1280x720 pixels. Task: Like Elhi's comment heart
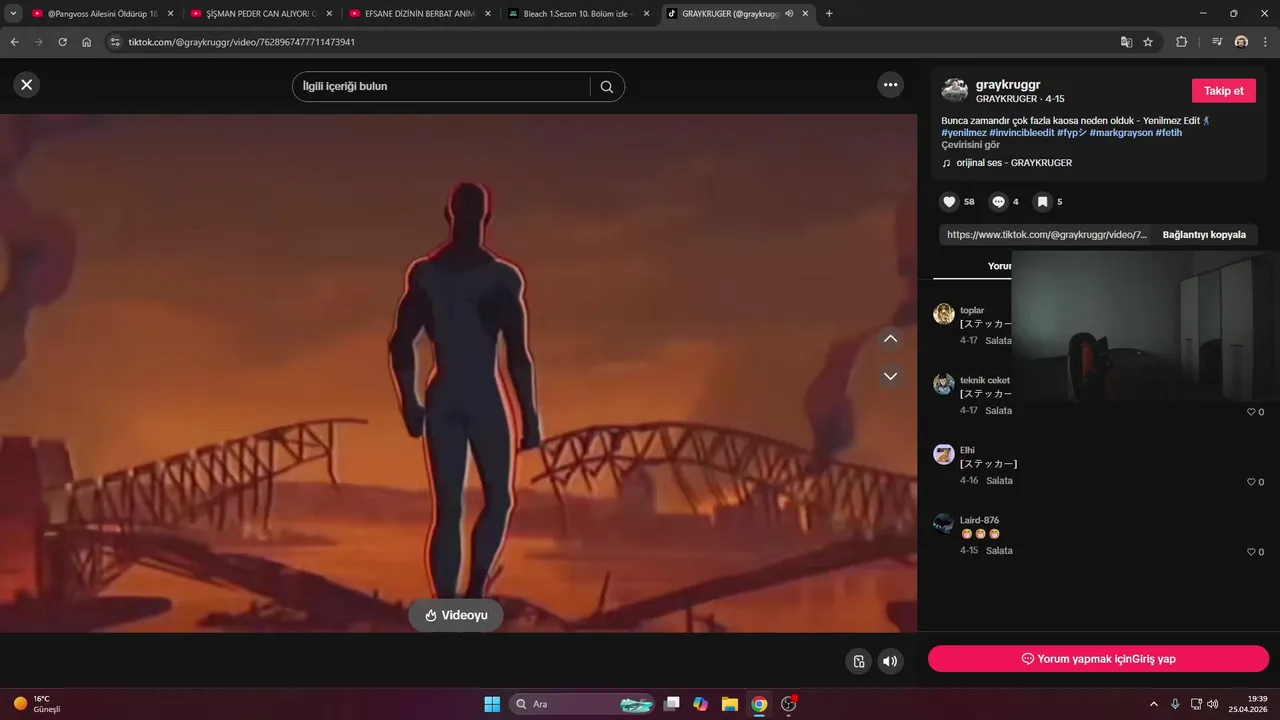1251,482
